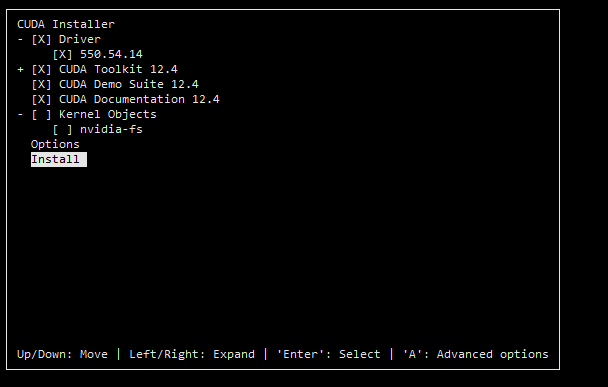
Task: Toggle the CUDA Documentation 12.4 checkbox
Action: (x=41, y=99)
